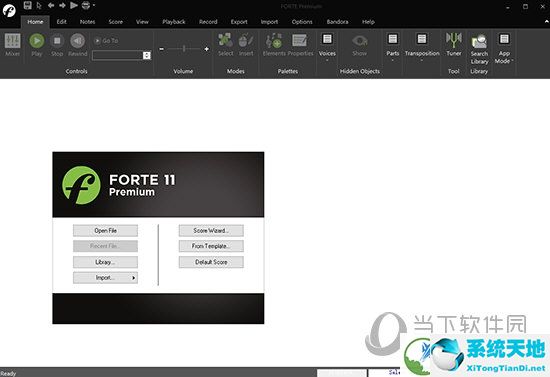Show hidden objects with the eye icon

coord(360,45)
